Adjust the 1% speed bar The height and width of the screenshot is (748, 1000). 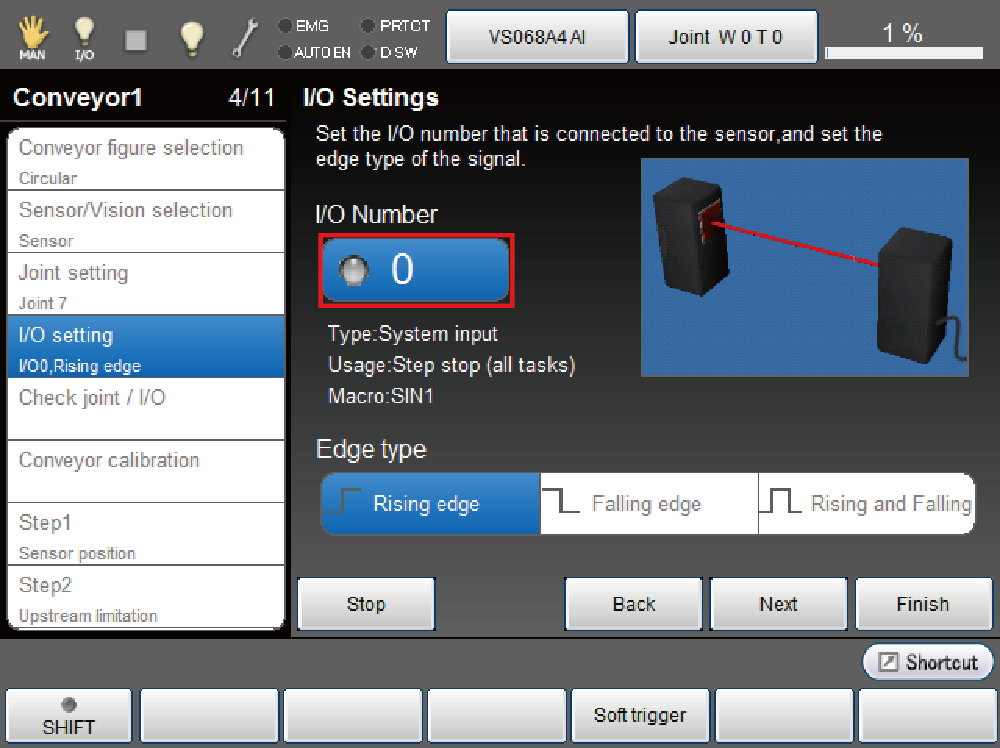pos(903,52)
